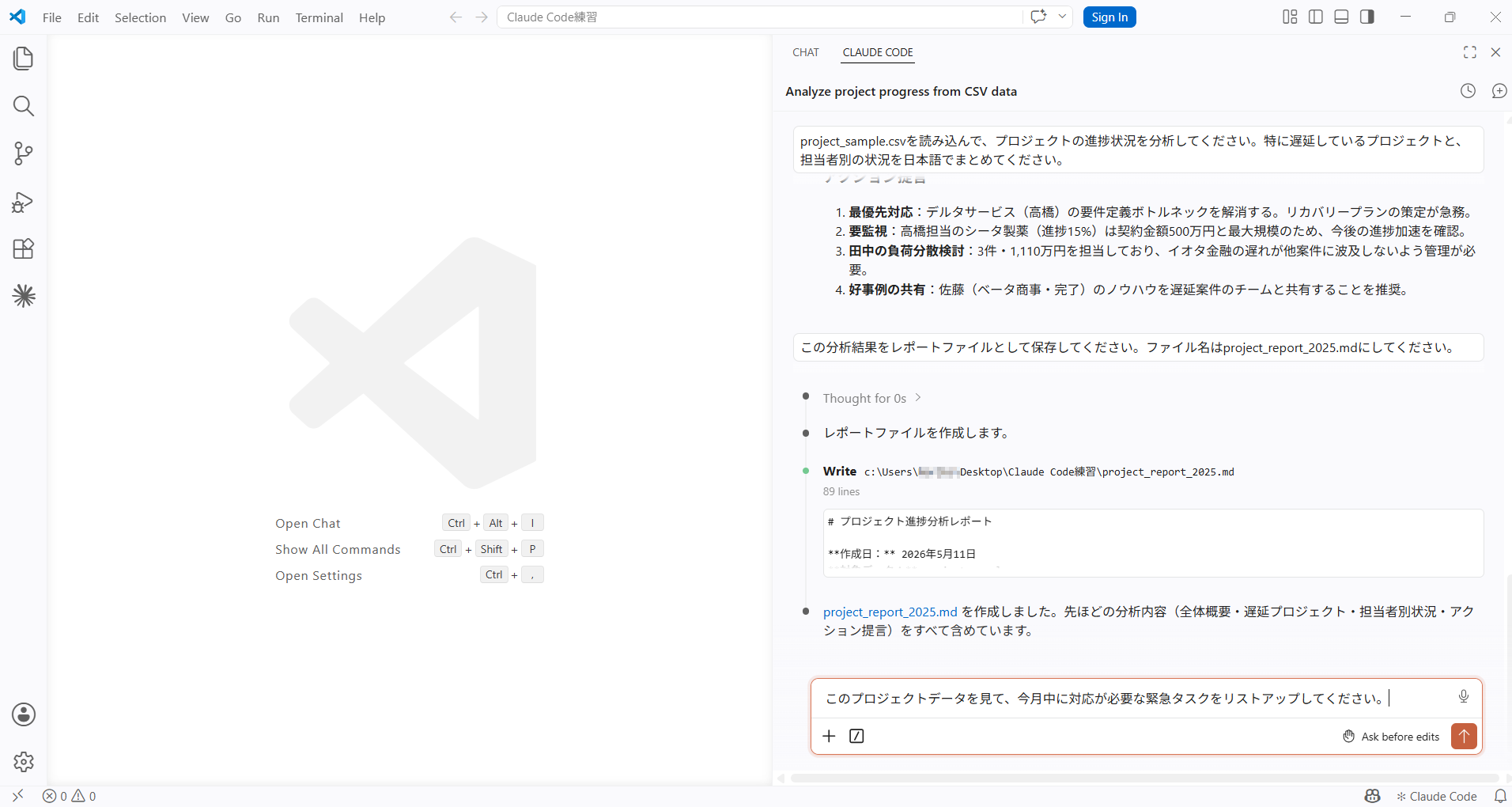Click the prompt requesting project_report_2025.md save

point(1138,347)
